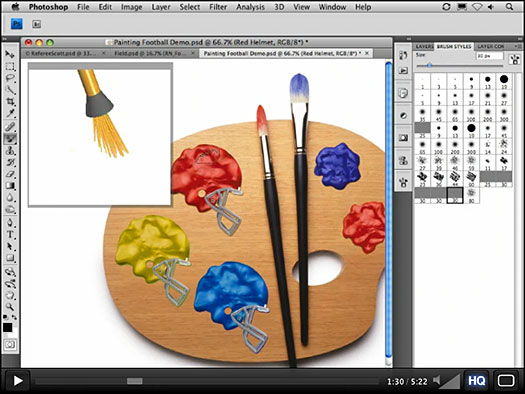Open the Layers panel tab
The width and height of the screenshot is (525, 394).
[x=424, y=46]
